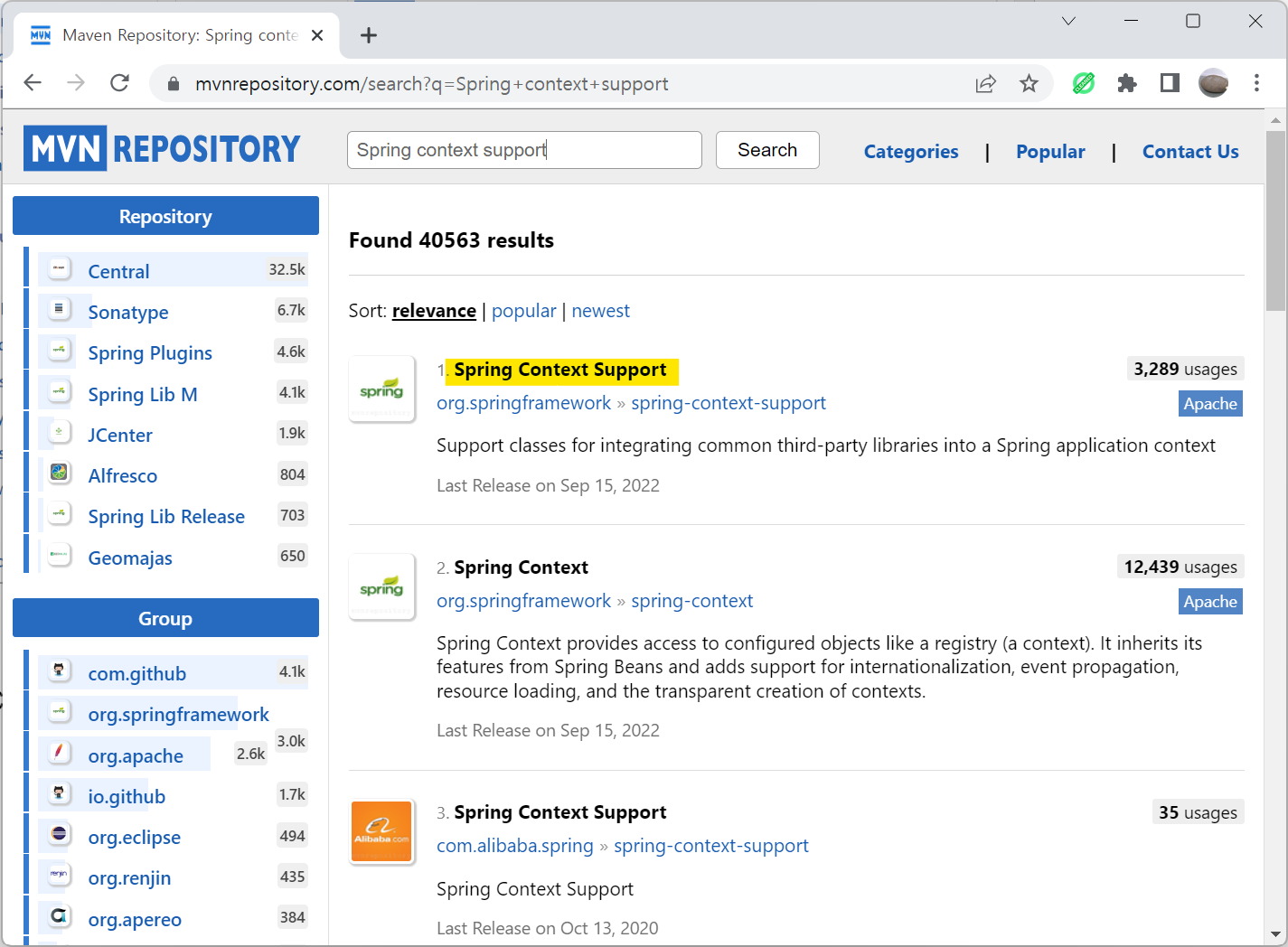1288x947 pixels.
Task: Click Apache license tag of first result
Action: coord(1210,404)
